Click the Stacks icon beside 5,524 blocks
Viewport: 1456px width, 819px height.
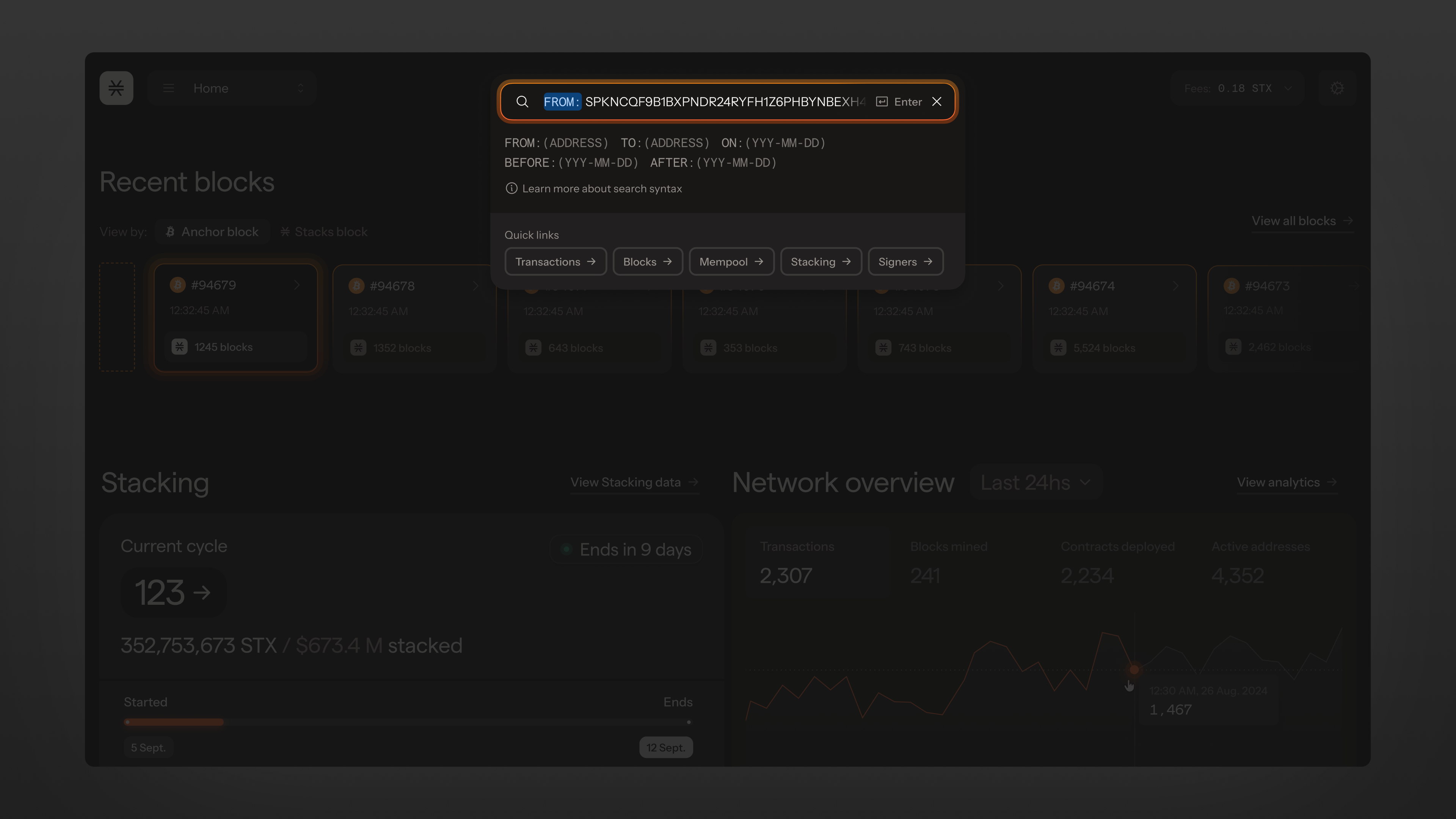(1059, 348)
